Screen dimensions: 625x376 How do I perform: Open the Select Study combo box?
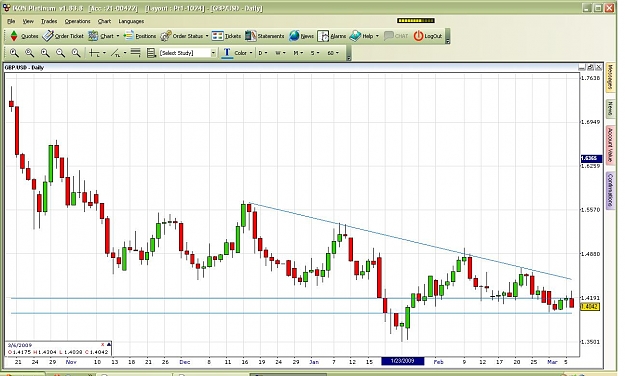(x=188, y=53)
